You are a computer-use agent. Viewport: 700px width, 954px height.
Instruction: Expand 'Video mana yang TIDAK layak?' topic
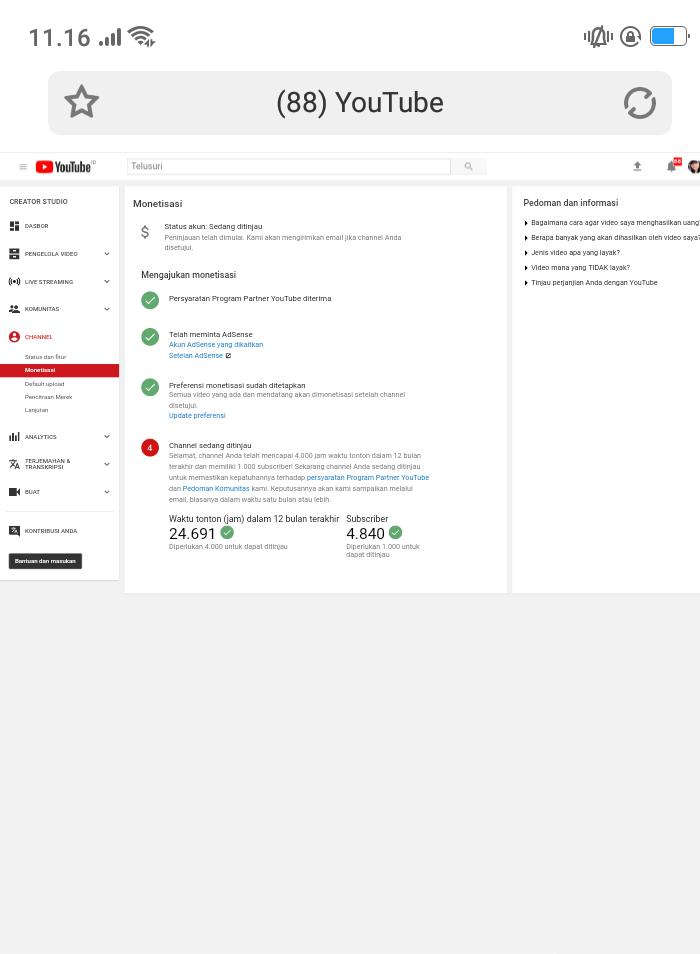coord(577,268)
